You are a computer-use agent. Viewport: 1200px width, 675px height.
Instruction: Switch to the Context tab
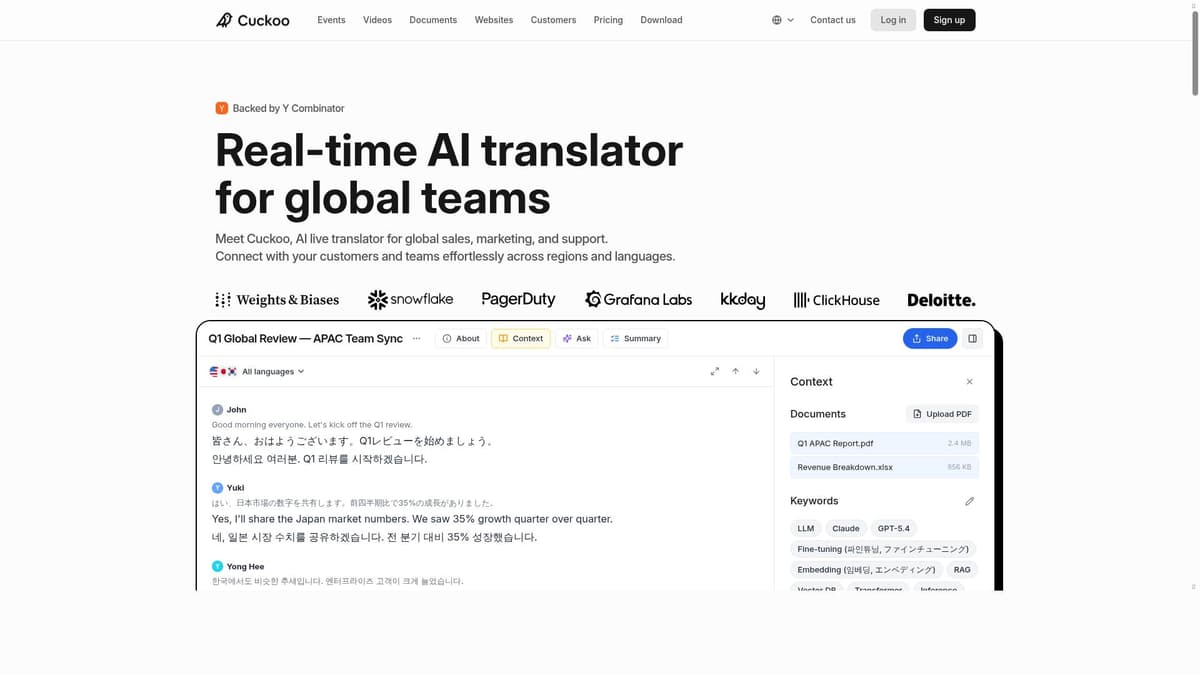(520, 339)
